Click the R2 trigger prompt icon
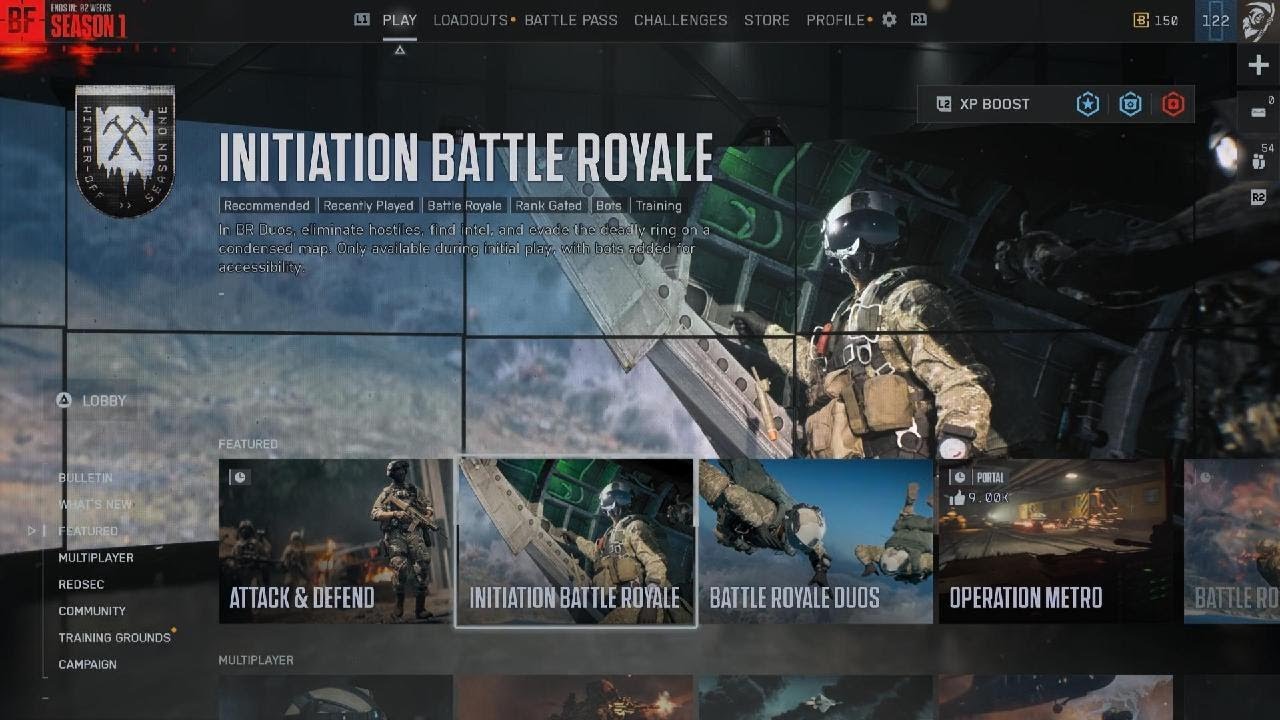Screen dimensions: 1280x720 click(1258, 198)
